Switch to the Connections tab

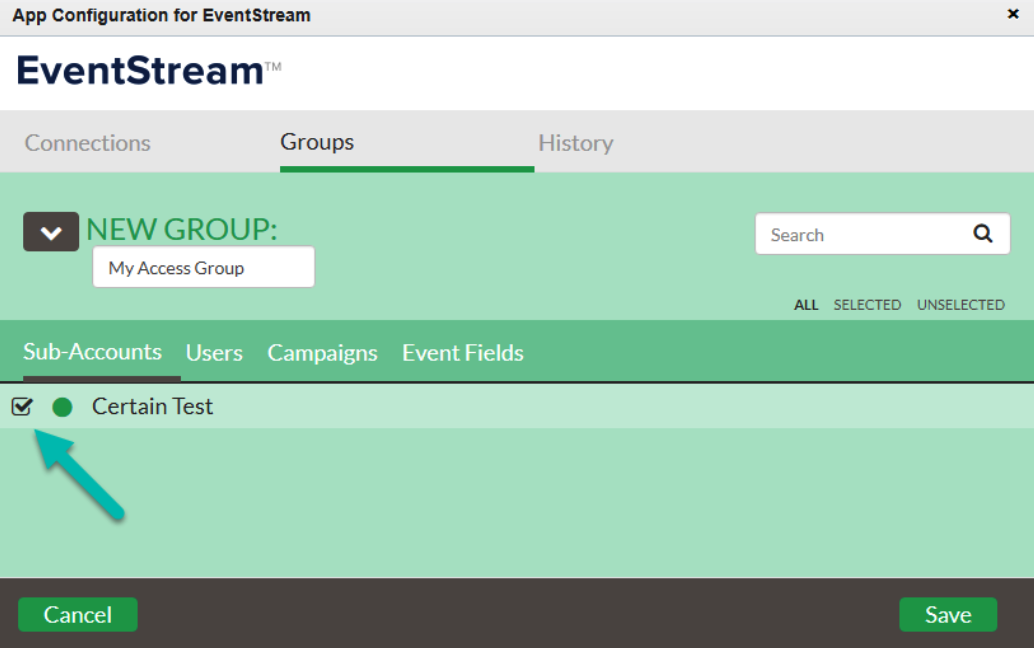(88, 143)
